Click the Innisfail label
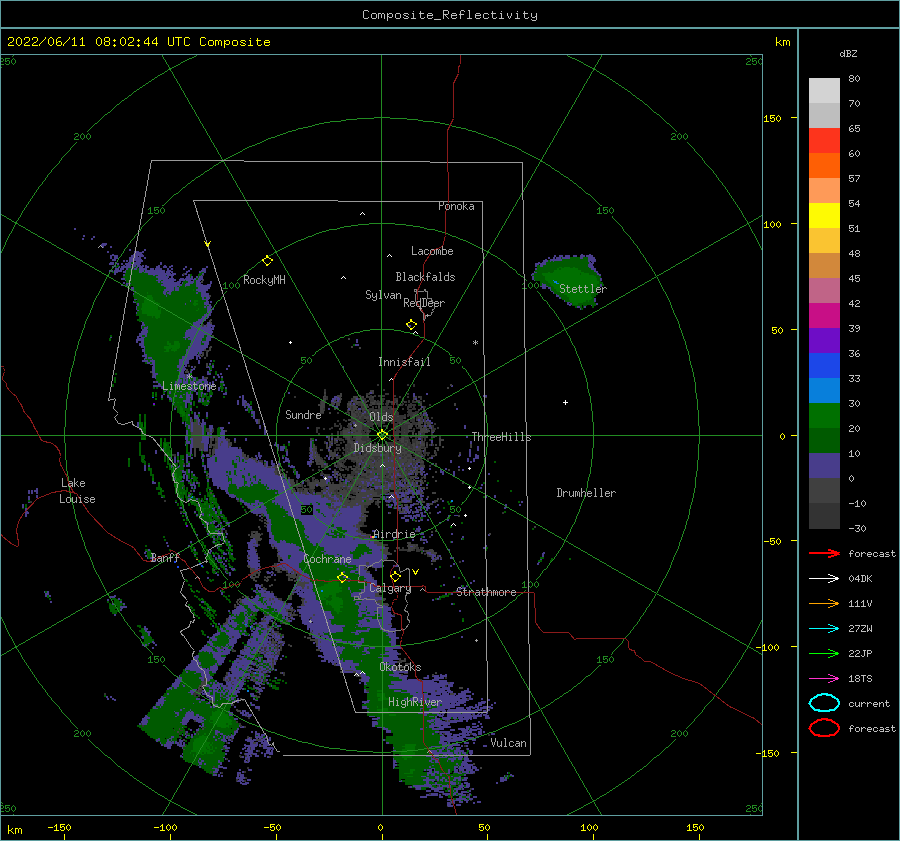This screenshot has width=900, height=841. (404, 362)
